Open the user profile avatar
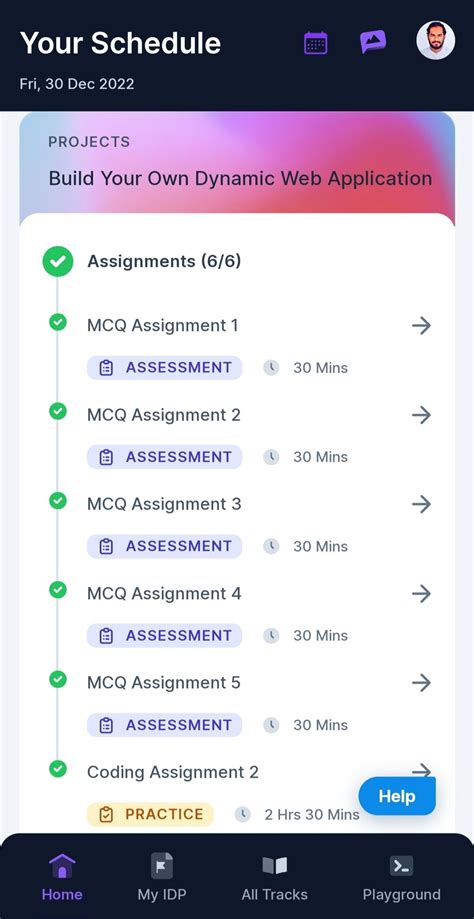The height and width of the screenshot is (919, 474). pyautogui.click(x=435, y=40)
